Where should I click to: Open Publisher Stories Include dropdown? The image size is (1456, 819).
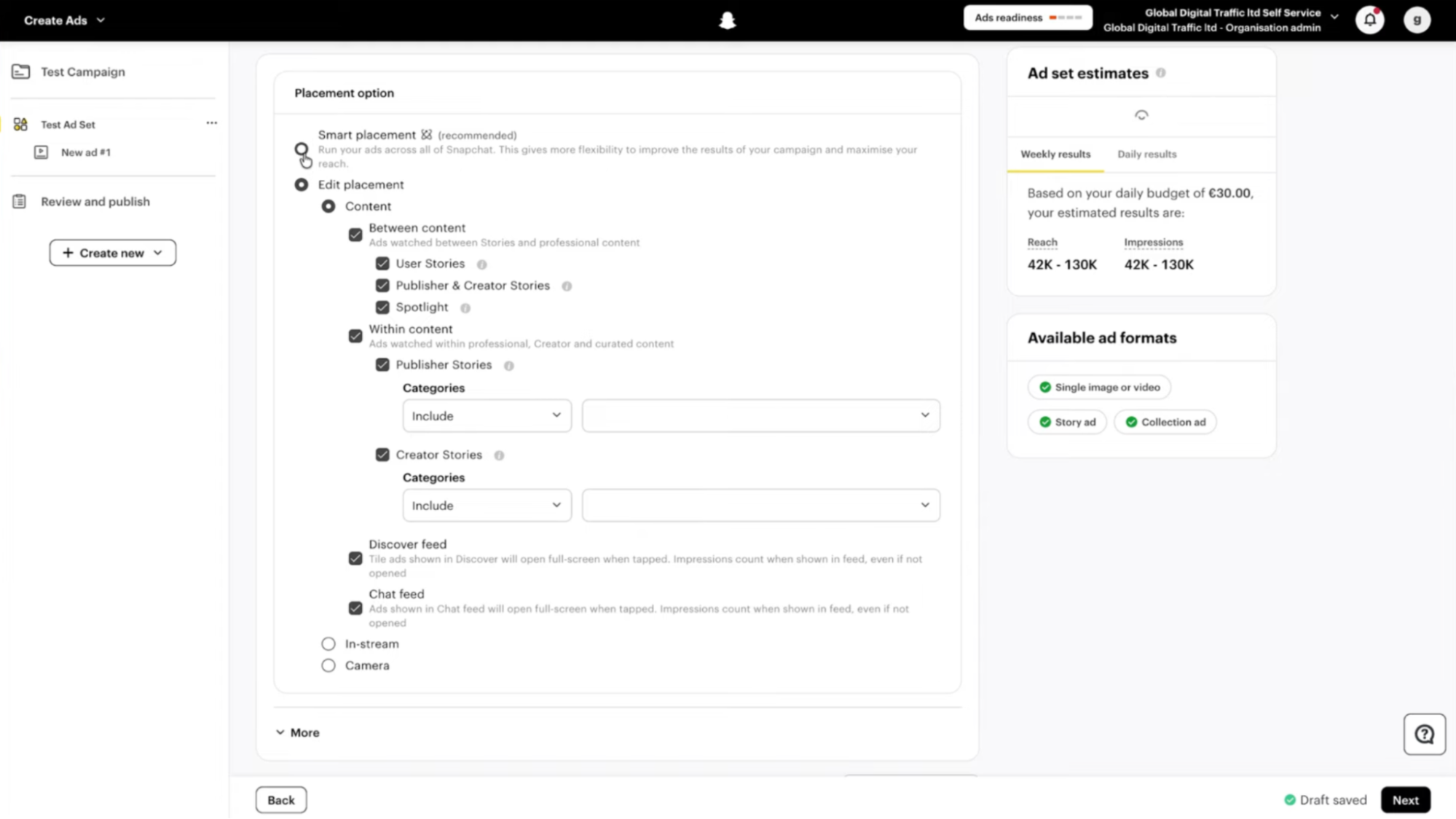[x=487, y=415]
